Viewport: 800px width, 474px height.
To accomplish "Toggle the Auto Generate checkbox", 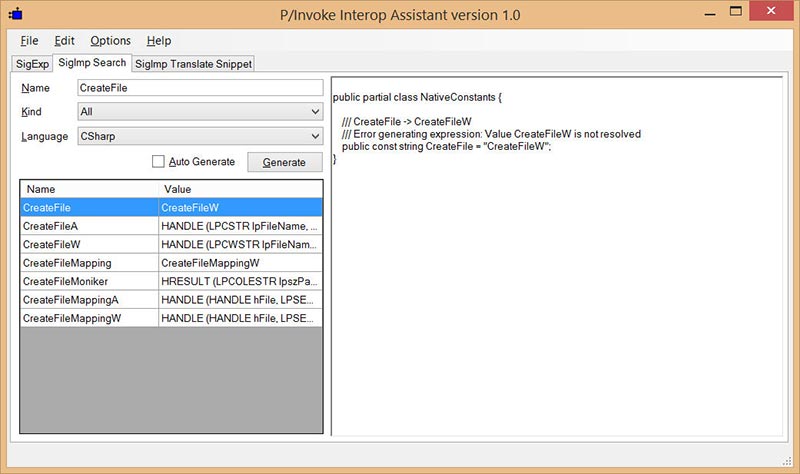I will click(158, 162).
